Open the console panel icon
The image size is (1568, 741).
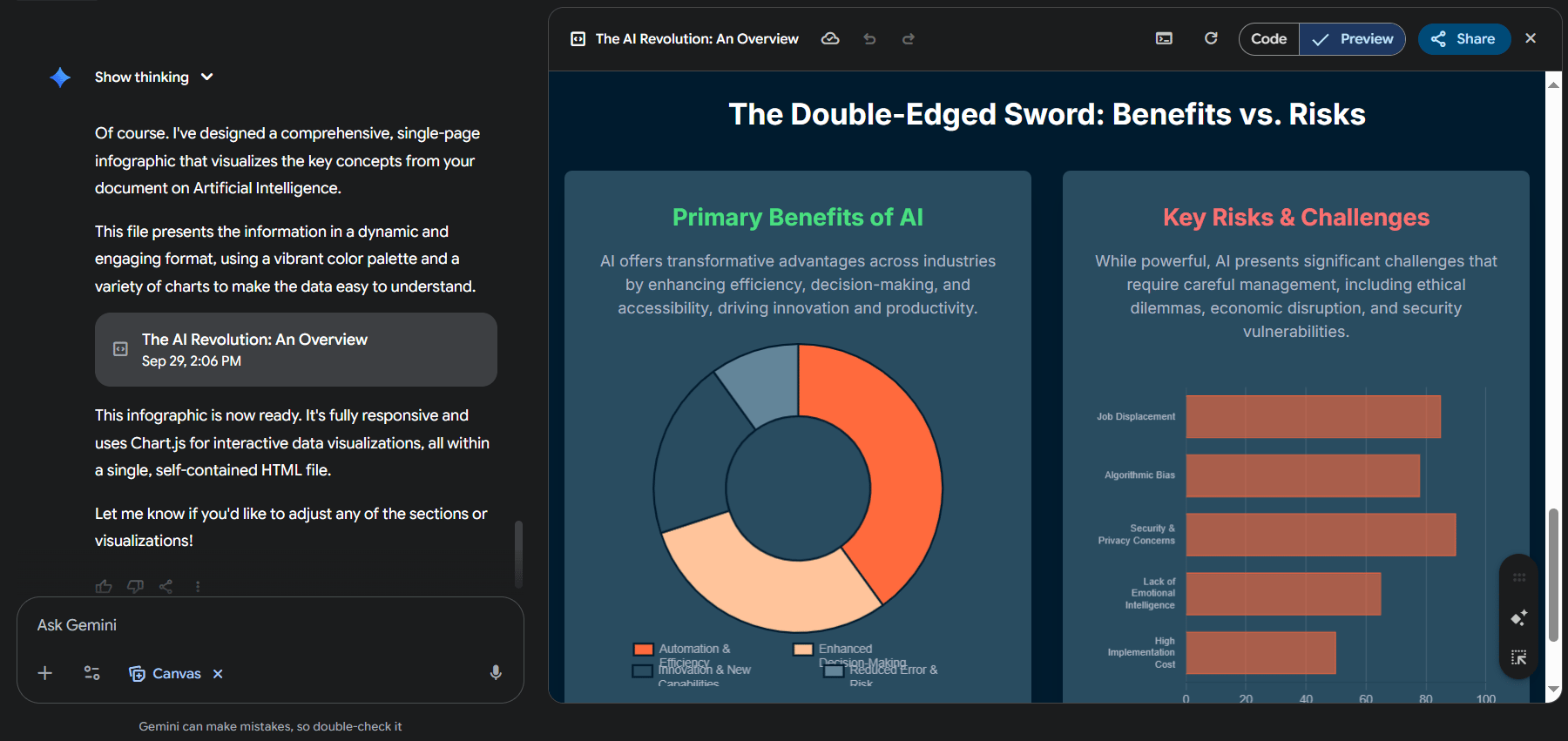click(1164, 38)
